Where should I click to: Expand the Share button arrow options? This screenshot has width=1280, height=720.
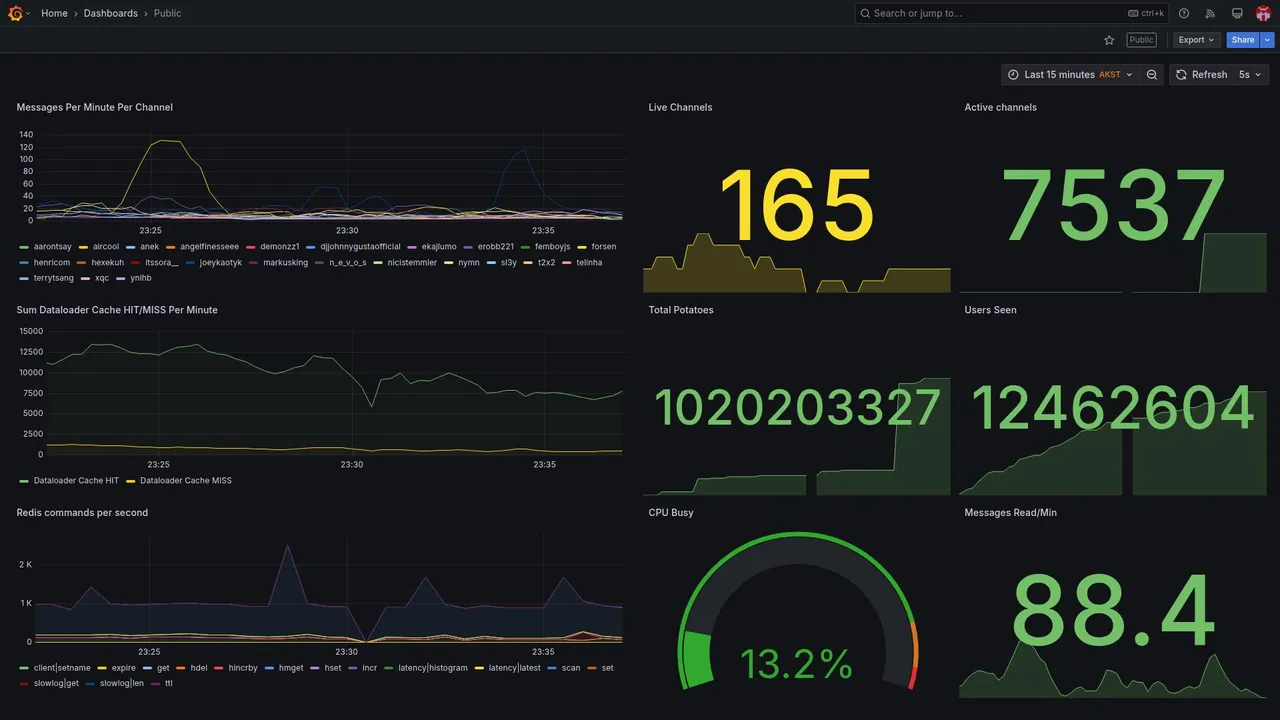[x=1268, y=40]
